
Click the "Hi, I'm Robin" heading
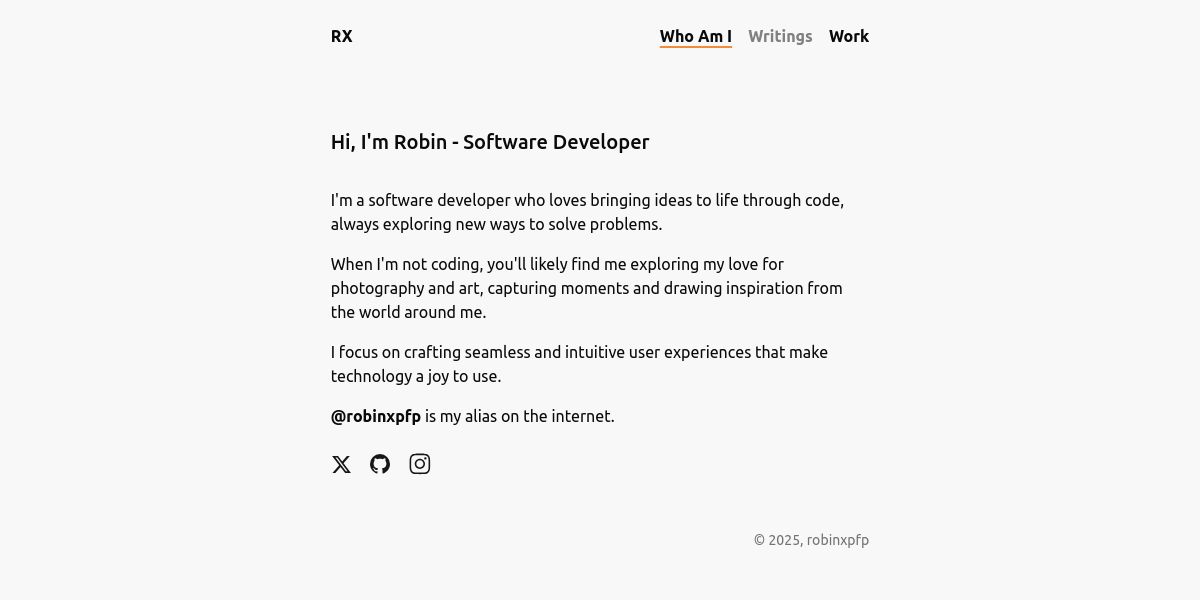(x=490, y=142)
